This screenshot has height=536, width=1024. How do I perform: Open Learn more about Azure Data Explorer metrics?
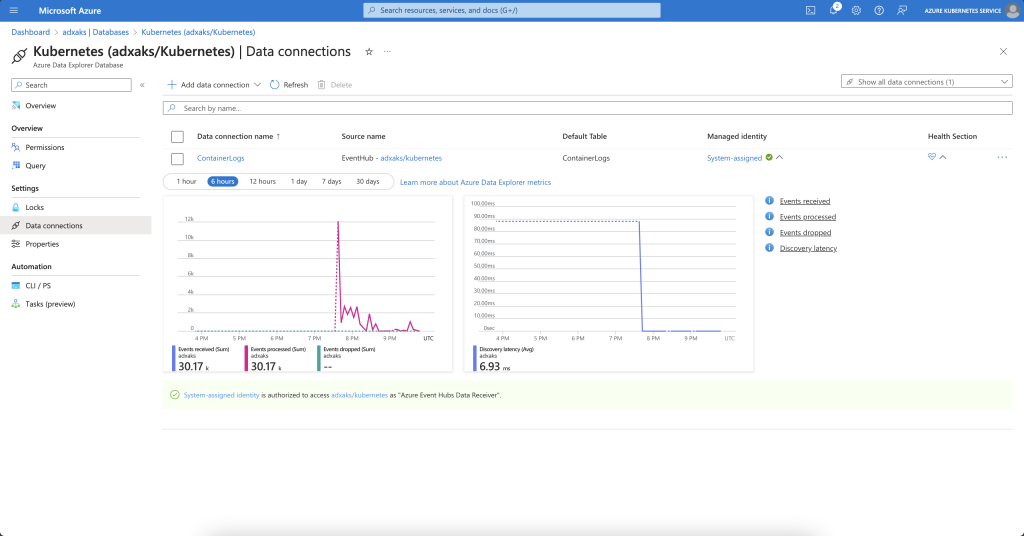tap(475, 182)
